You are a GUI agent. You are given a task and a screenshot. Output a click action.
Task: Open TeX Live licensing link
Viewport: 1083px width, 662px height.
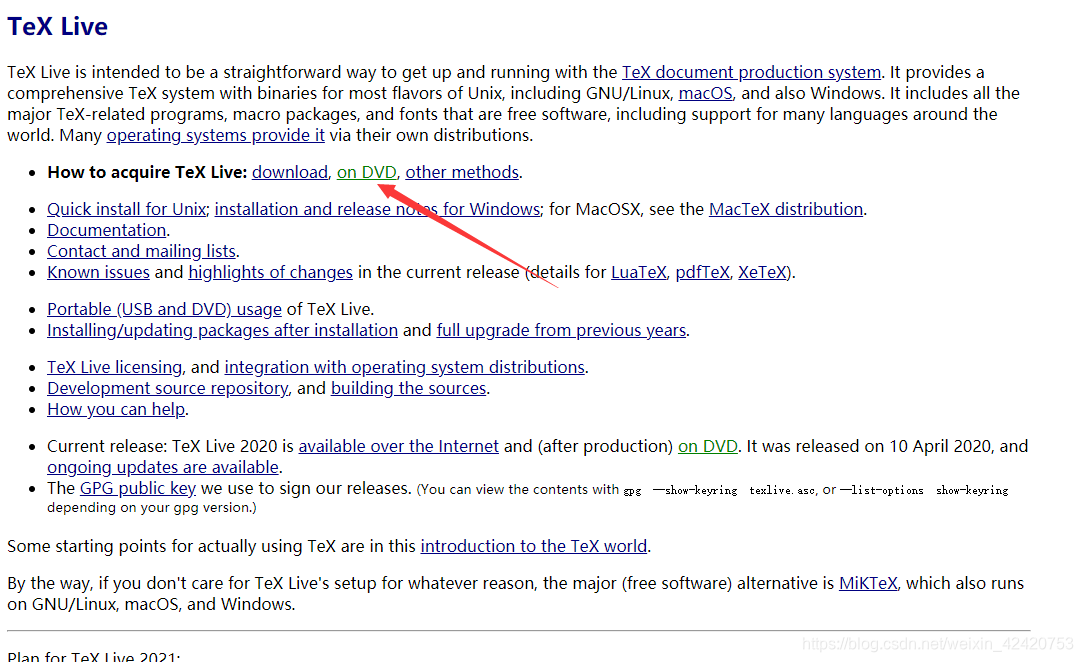pos(115,368)
